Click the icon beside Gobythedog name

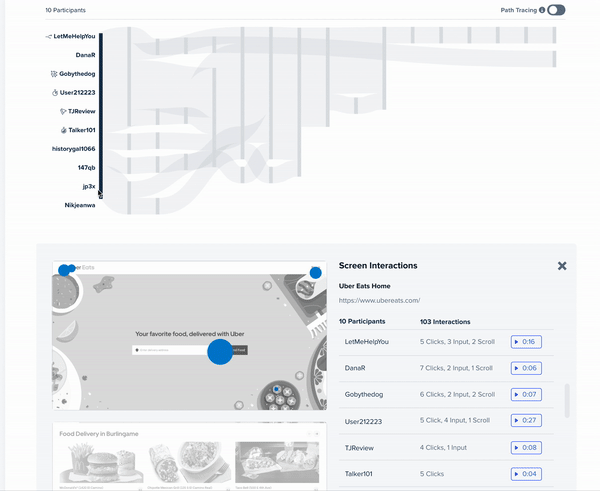(54, 74)
